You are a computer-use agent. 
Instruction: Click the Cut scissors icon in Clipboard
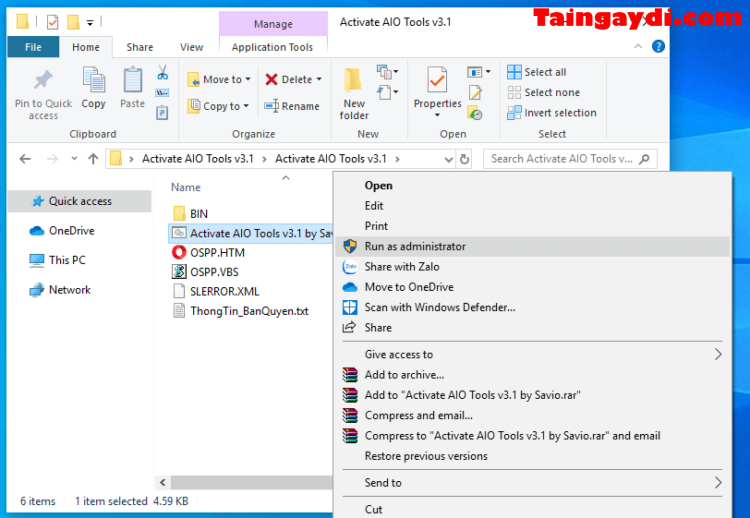click(x=163, y=72)
